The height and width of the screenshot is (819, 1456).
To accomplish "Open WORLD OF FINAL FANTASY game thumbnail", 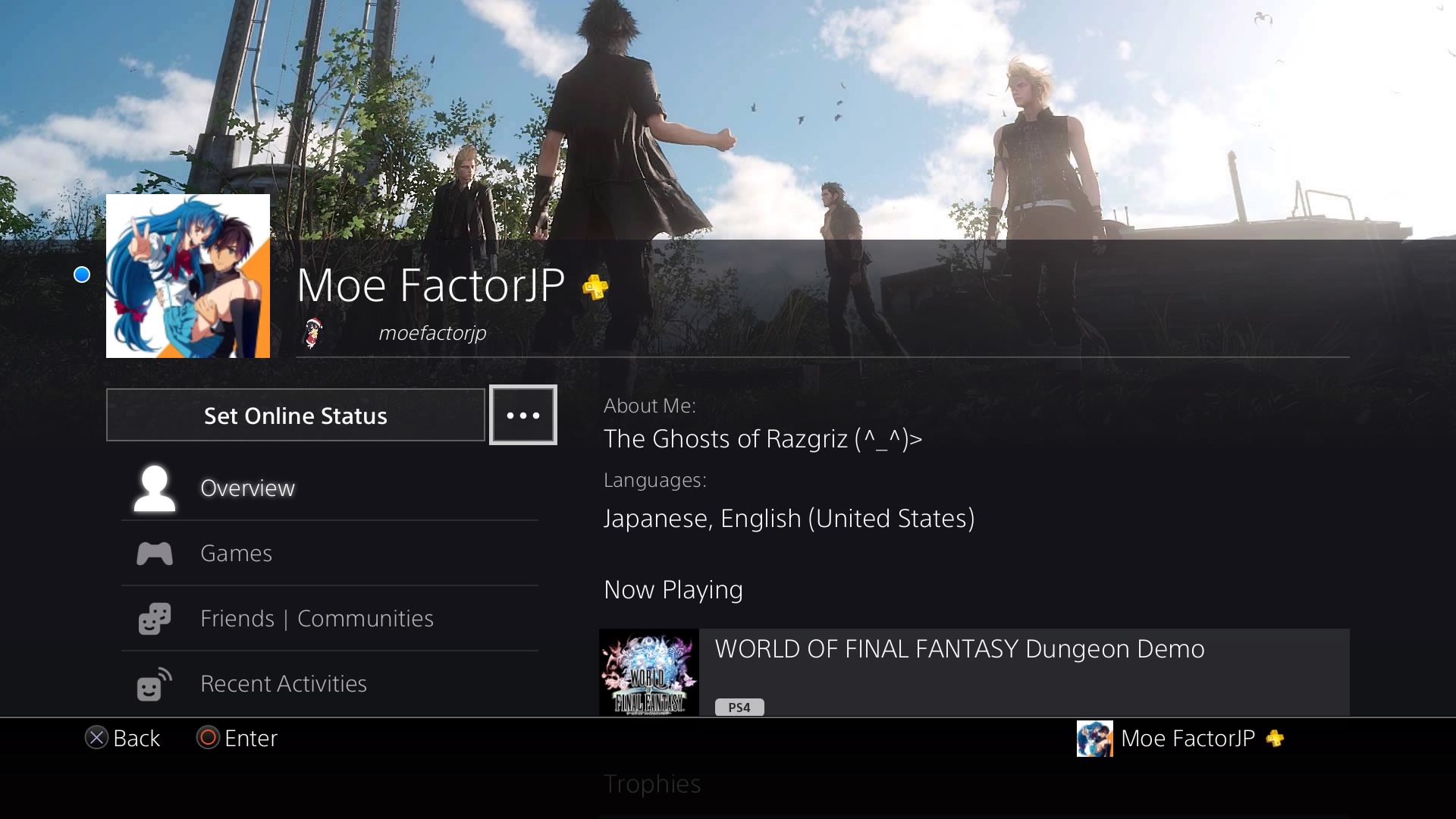I will click(x=649, y=672).
